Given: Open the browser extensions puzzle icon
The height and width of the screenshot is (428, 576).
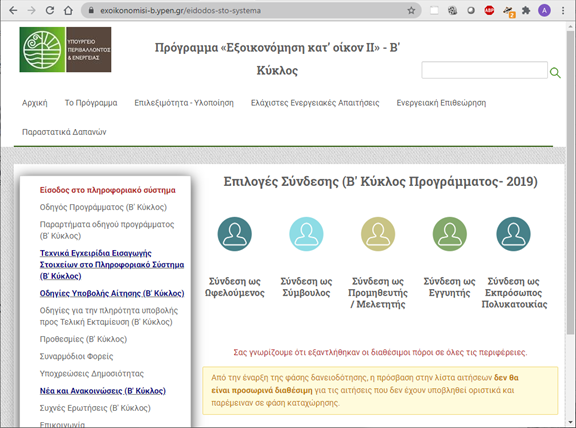Looking at the screenshot, I should tap(526, 11).
